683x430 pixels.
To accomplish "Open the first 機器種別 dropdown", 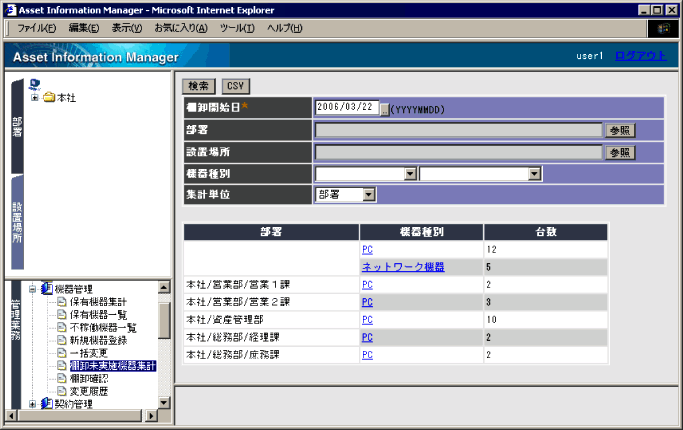I will tap(410, 174).
